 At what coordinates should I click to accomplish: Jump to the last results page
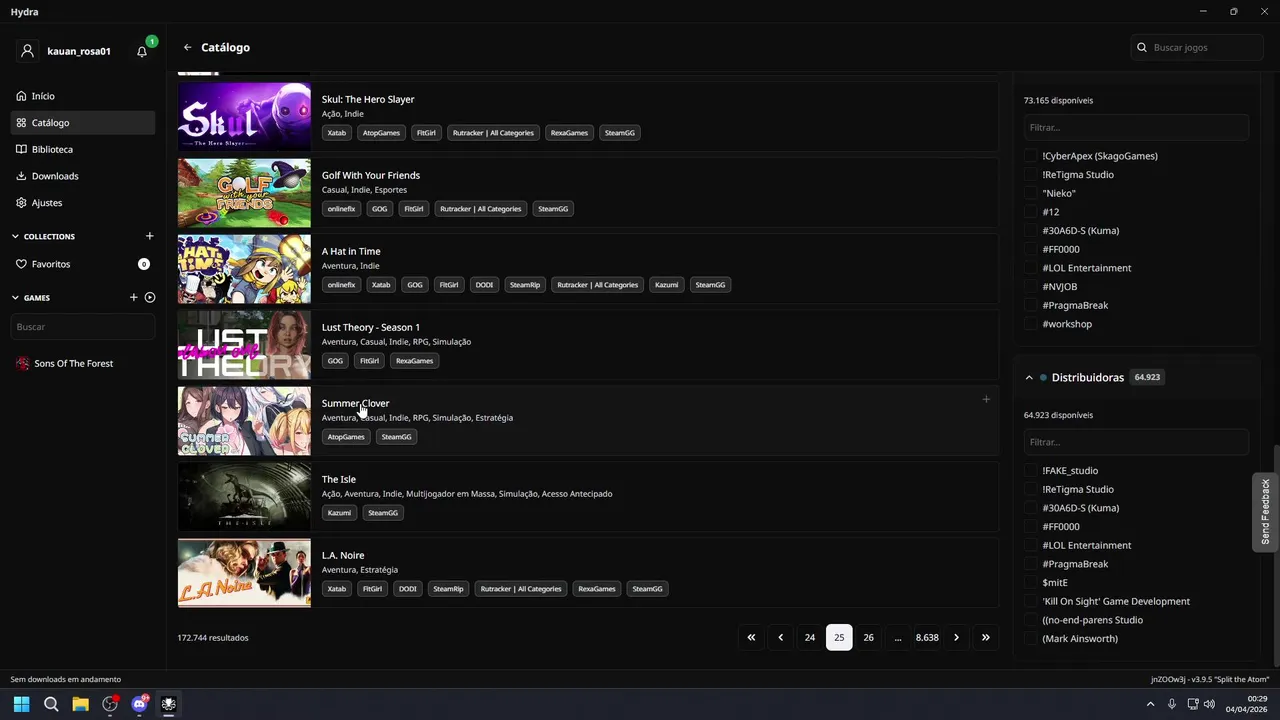click(x=986, y=637)
